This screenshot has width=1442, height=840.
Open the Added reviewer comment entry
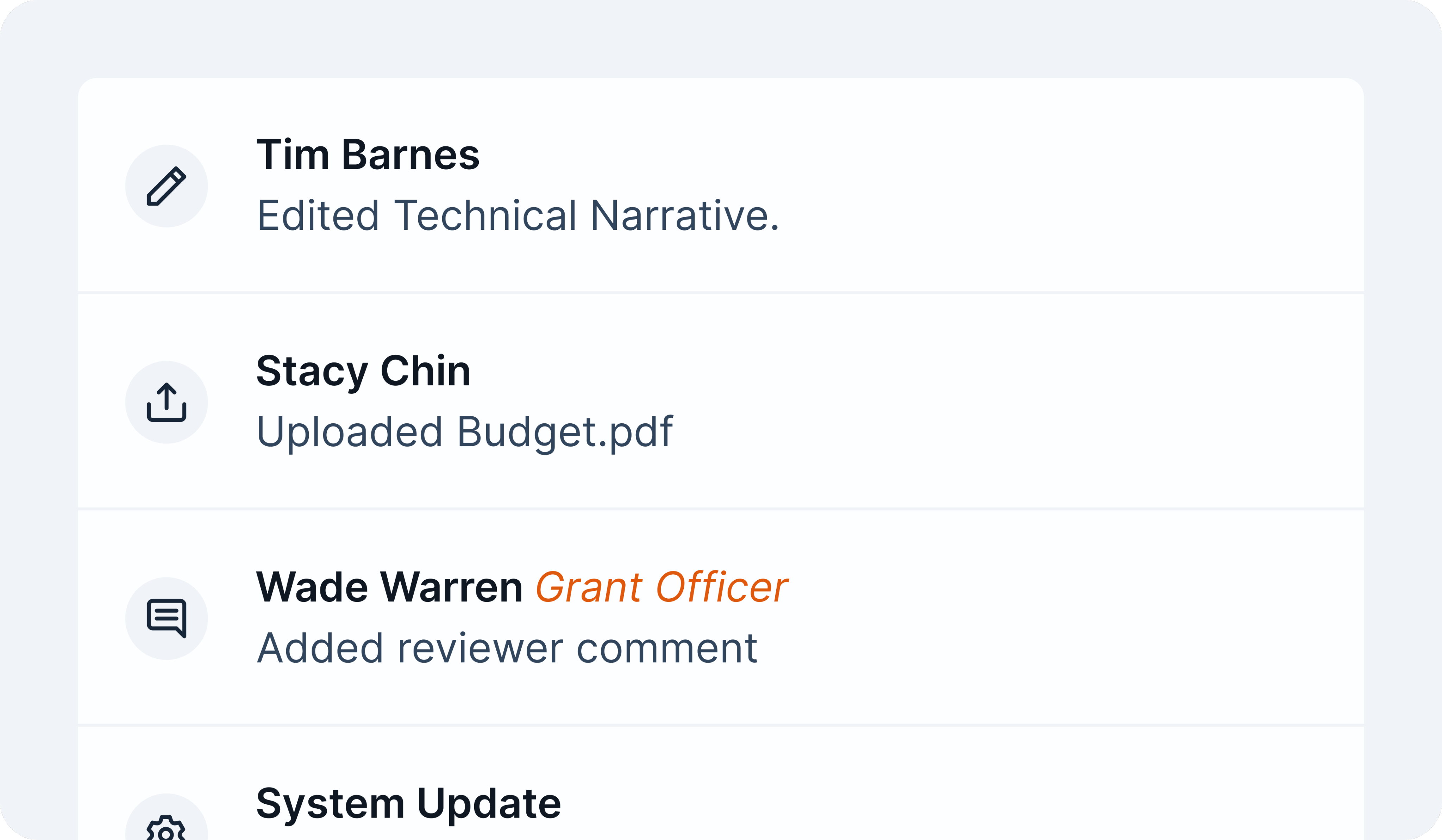507,647
